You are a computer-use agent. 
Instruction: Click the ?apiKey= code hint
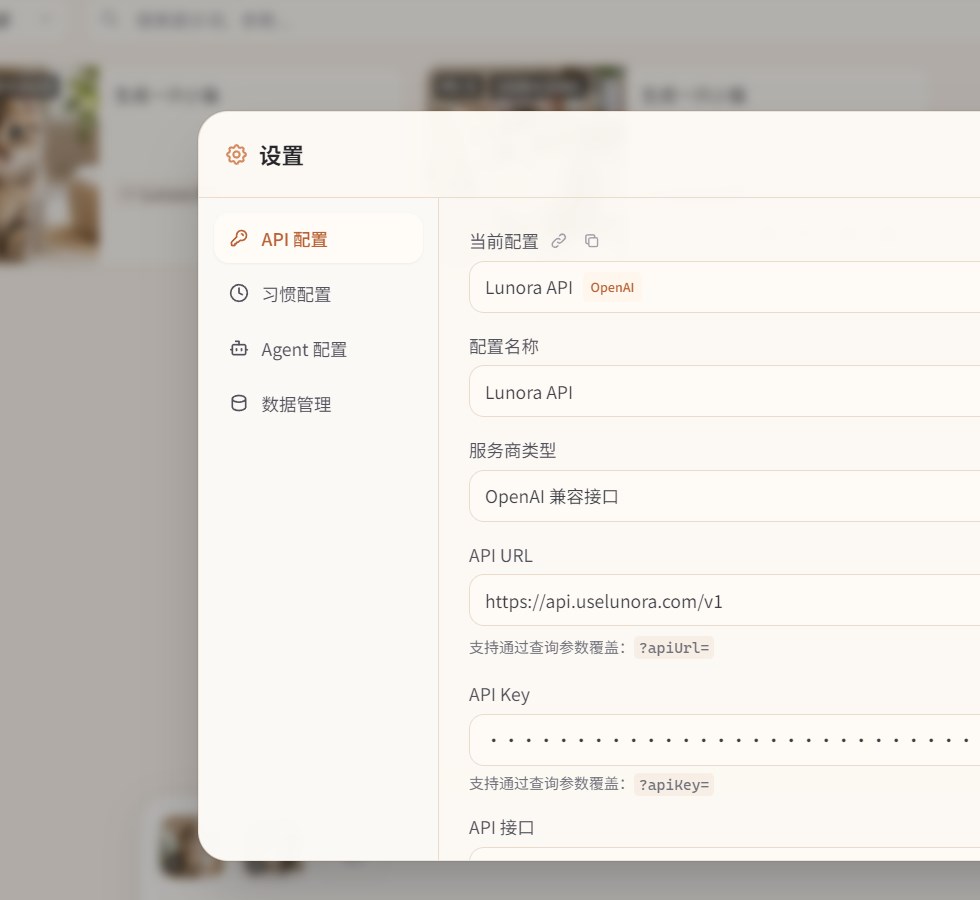click(x=674, y=784)
